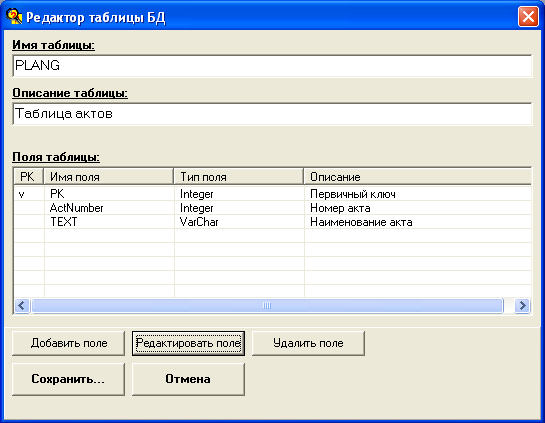The height and width of the screenshot is (423, 545).
Task: Toggle the PK mark on the PK row
Action: (29, 194)
